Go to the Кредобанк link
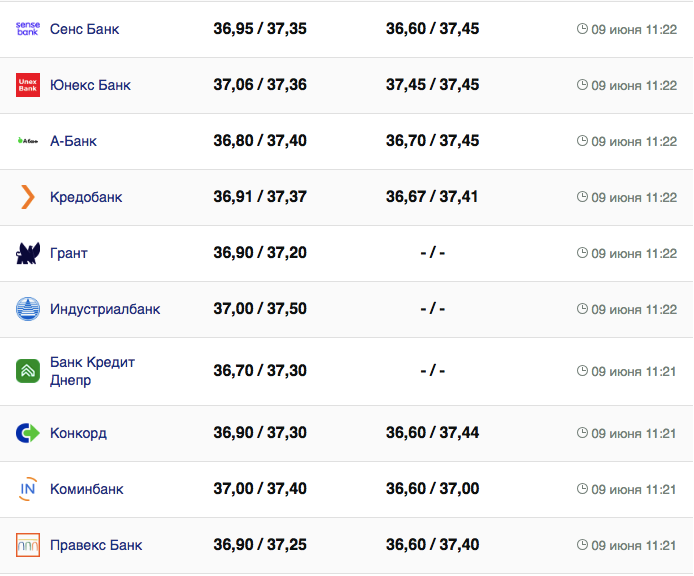Image resolution: width=694 pixels, height=576 pixels. pos(86,197)
